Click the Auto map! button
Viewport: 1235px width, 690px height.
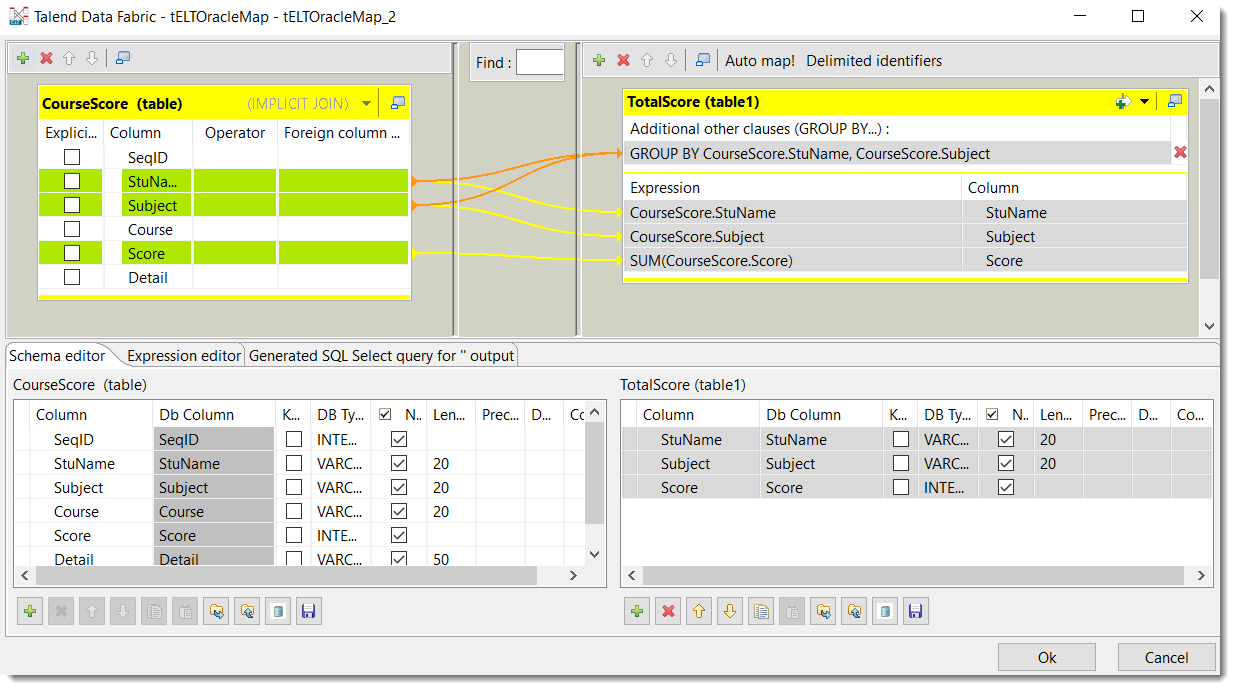760,60
